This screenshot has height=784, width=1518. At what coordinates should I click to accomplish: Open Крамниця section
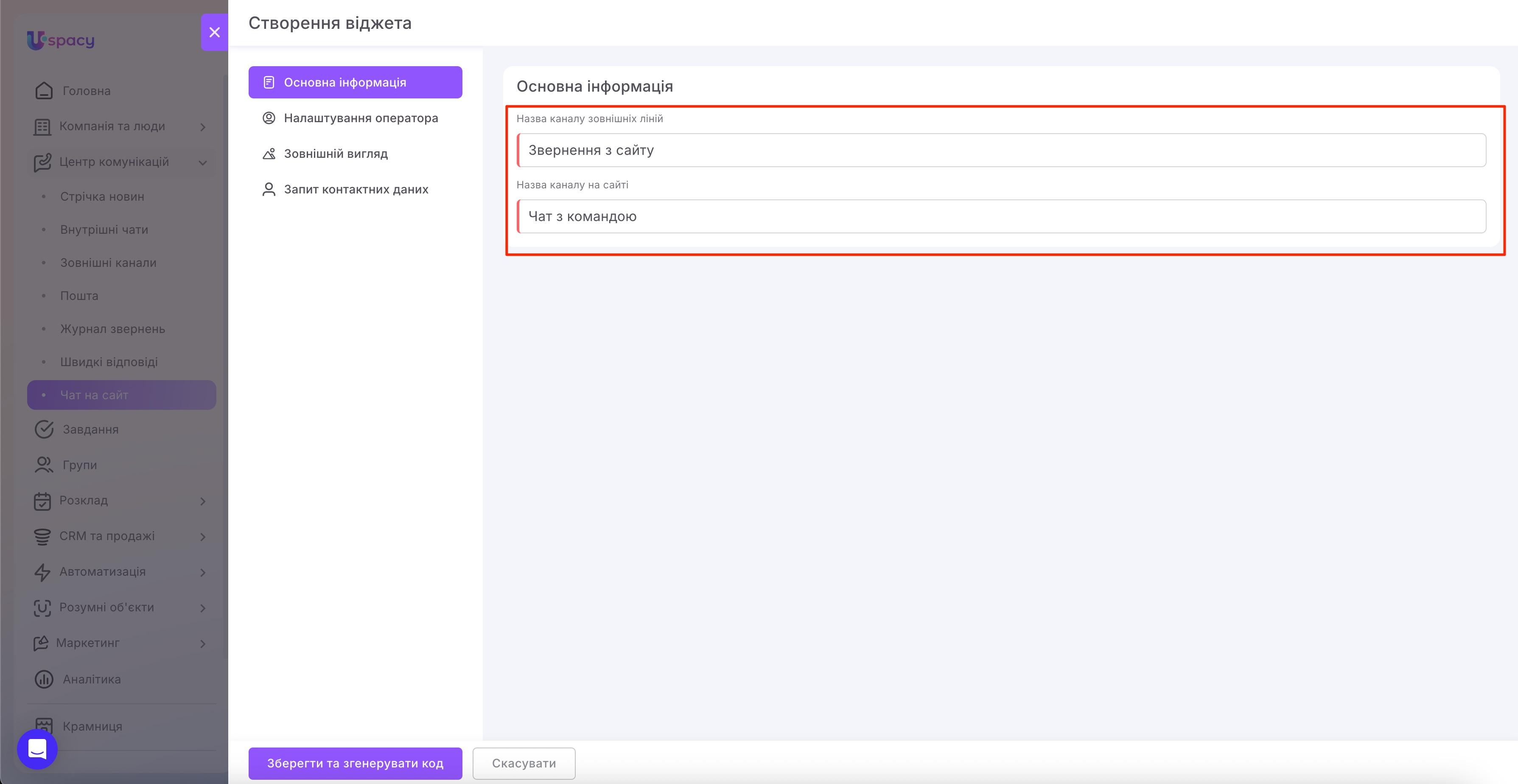[92, 726]
